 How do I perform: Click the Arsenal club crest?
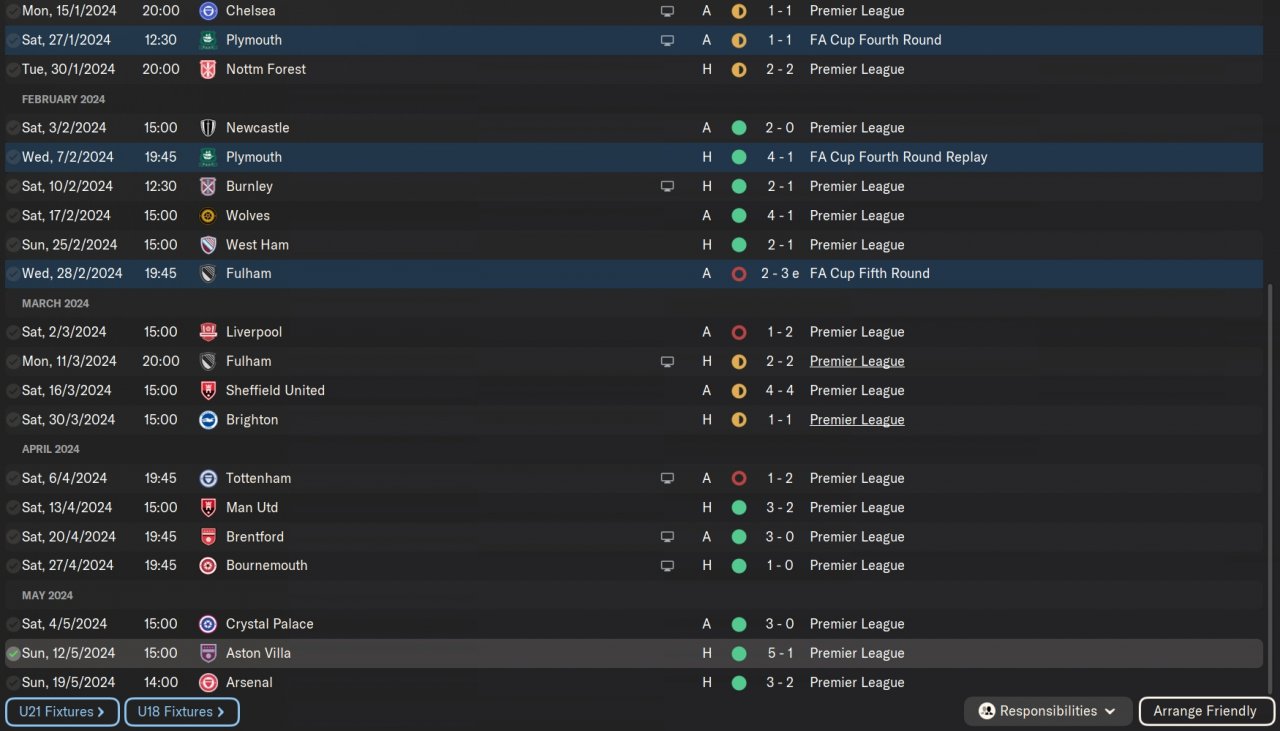[208, 683]
